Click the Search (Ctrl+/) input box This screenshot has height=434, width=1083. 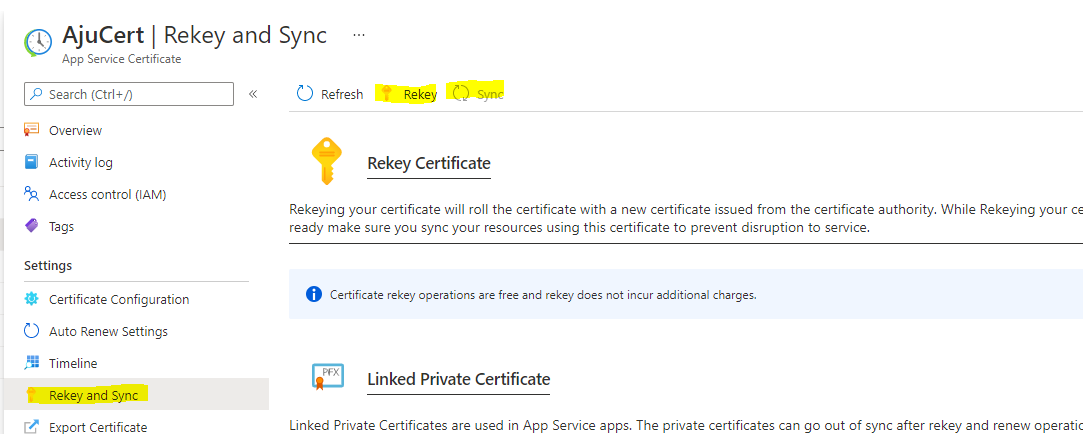click(x=129, y=94)
